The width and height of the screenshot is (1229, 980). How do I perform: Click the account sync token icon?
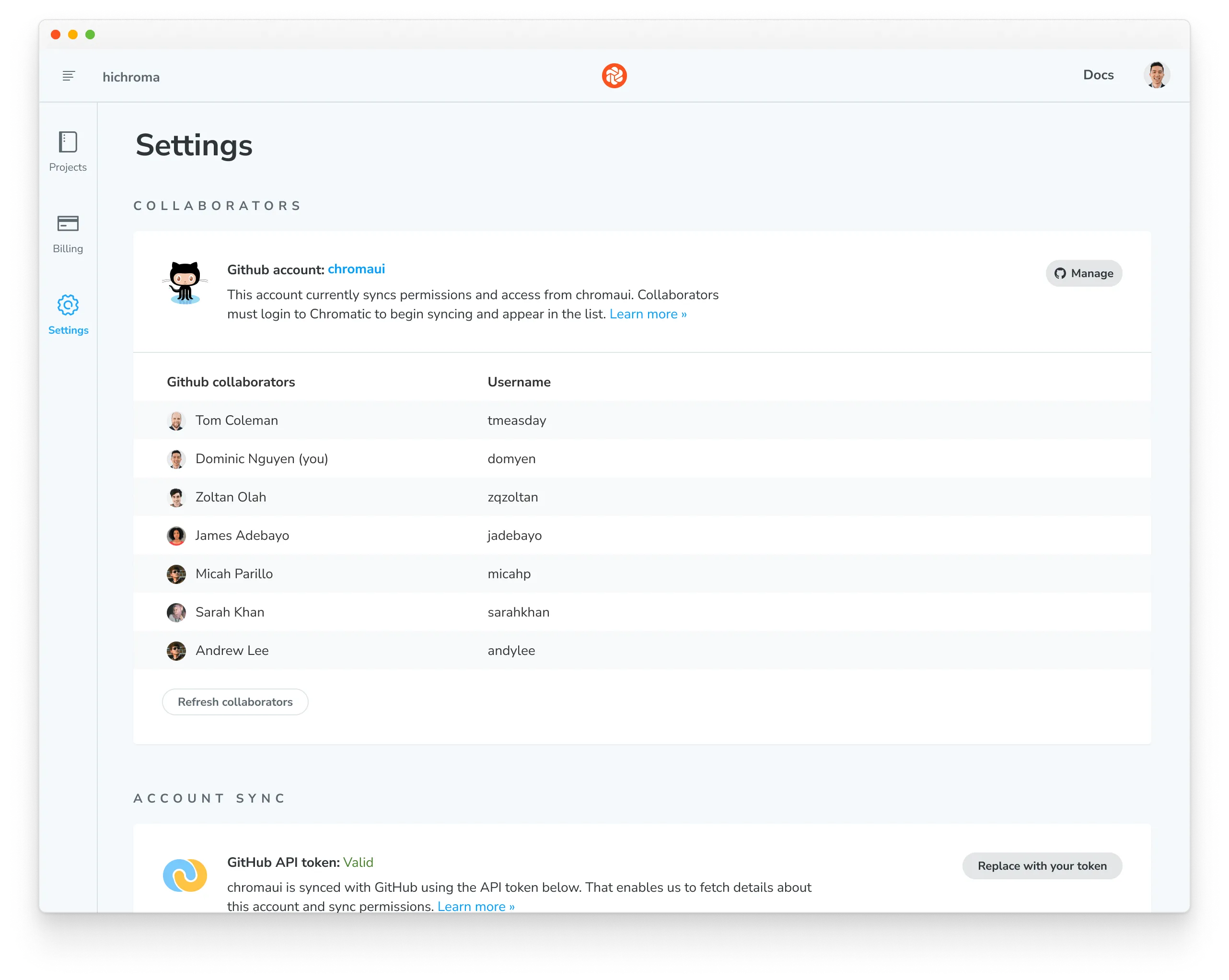[x=186, y=875]
